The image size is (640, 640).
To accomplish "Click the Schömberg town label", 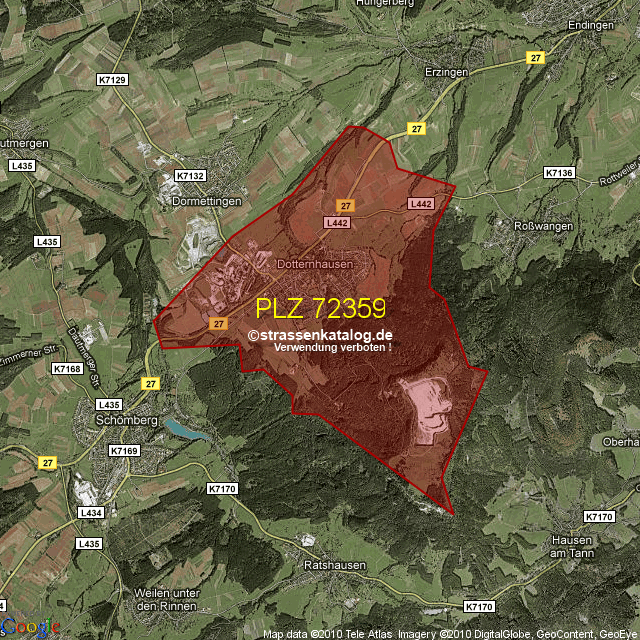I will (127, 420).
